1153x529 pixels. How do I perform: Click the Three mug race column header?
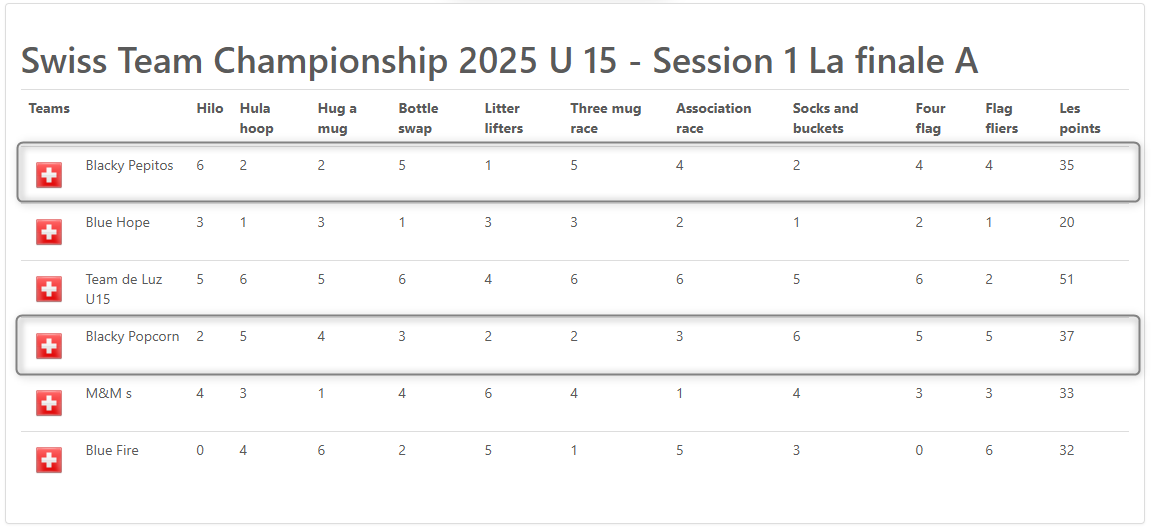click(x=606, y=118)
